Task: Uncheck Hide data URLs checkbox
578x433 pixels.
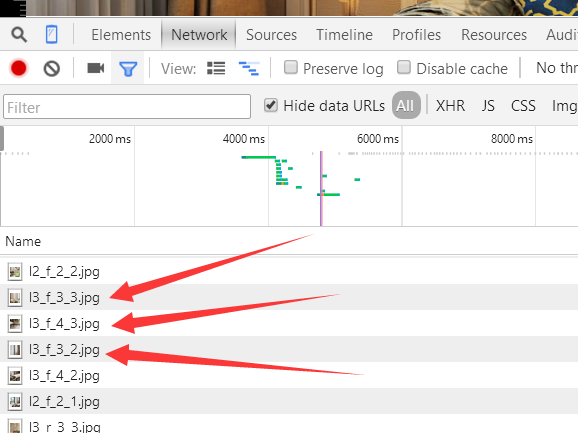Action: (271, 105)
